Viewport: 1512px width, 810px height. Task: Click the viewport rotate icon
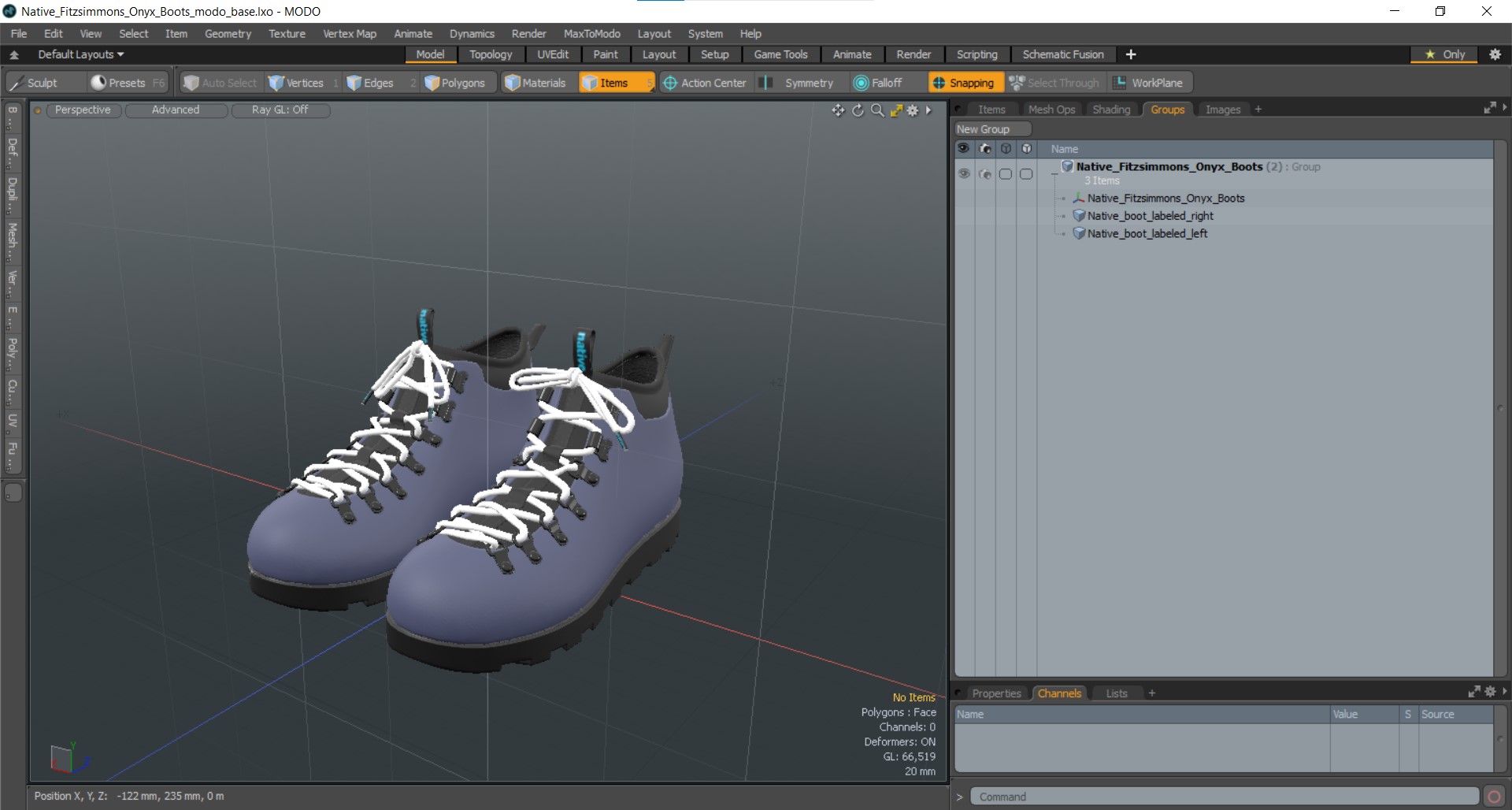point(858,110)
